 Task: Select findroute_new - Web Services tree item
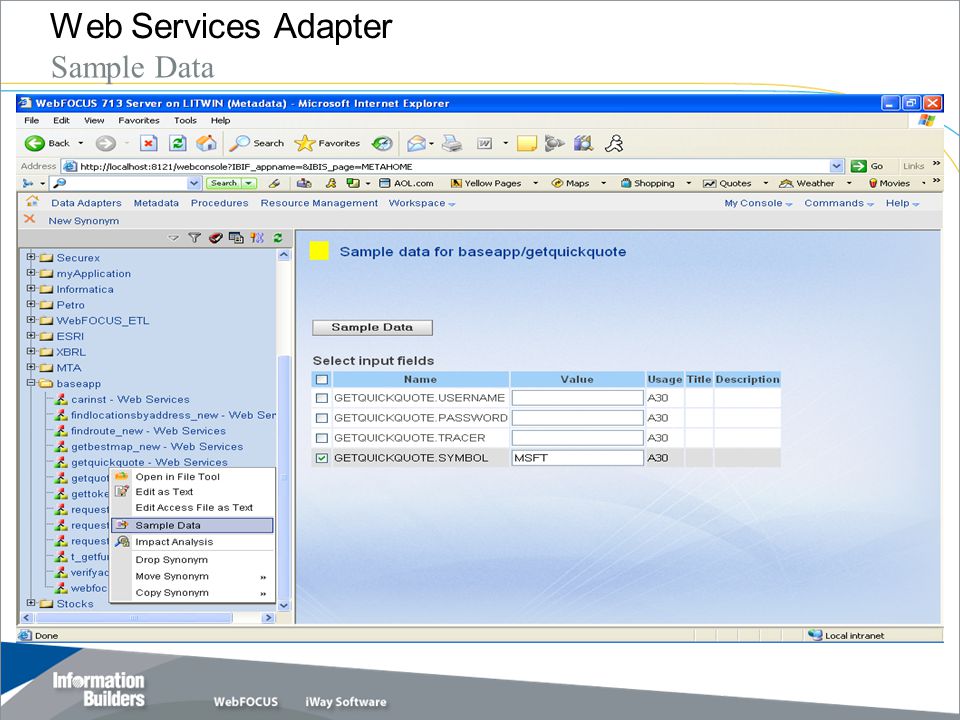(148, 431)
